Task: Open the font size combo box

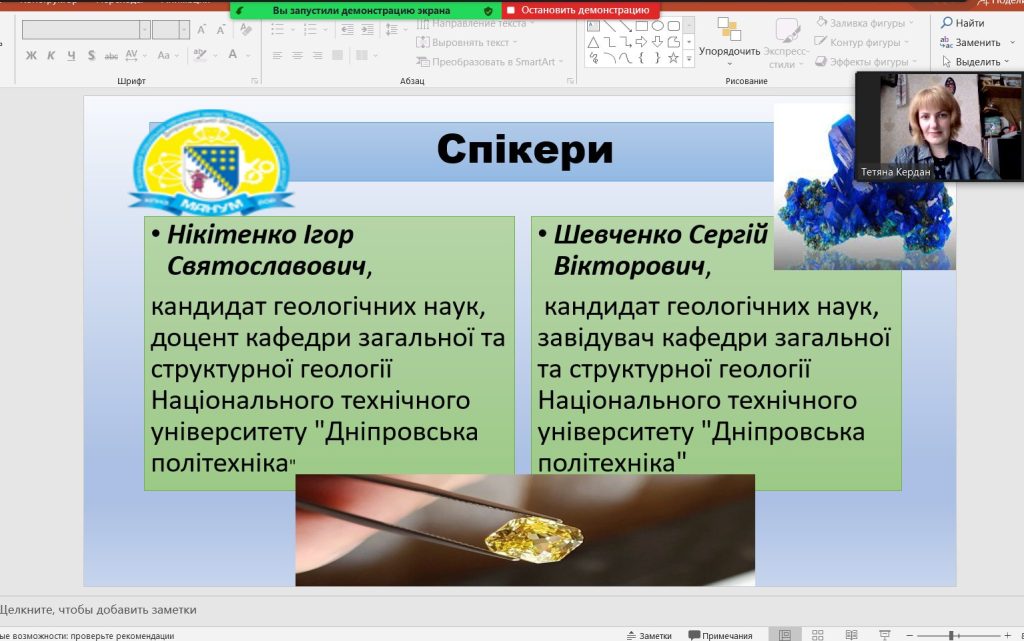Action: [171, 29]
